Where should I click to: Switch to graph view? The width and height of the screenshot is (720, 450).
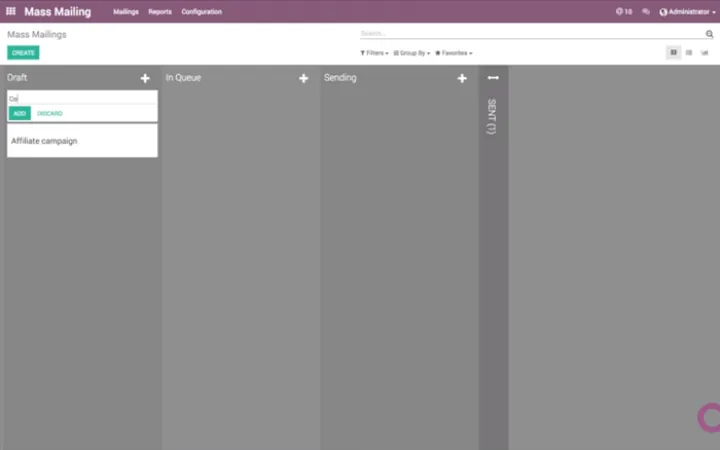coord(704,52)
